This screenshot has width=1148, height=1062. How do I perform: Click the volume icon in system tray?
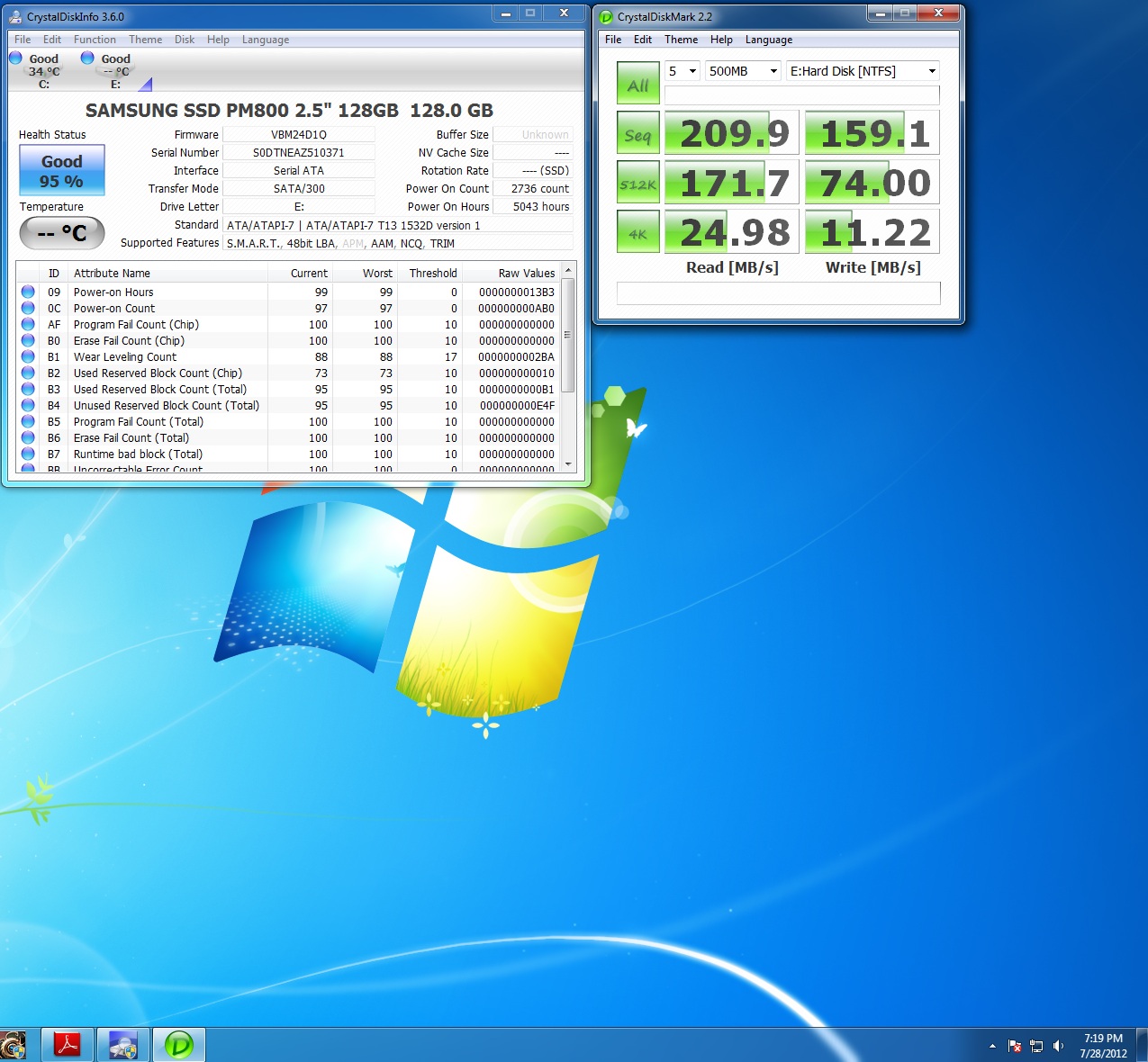click(x=1059, y=1046)
